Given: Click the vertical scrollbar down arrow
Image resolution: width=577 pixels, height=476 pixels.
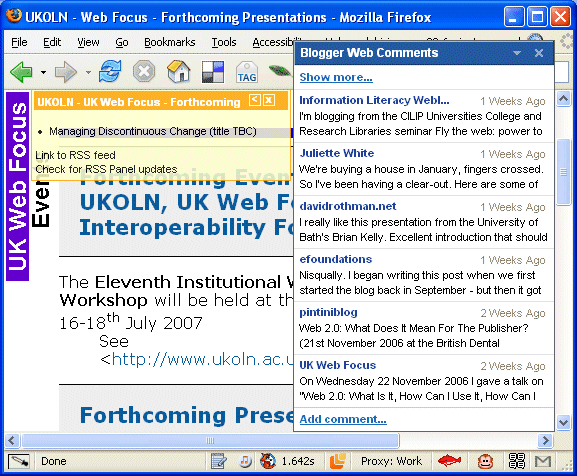Looking at the screenshot, I should (563, 422).
